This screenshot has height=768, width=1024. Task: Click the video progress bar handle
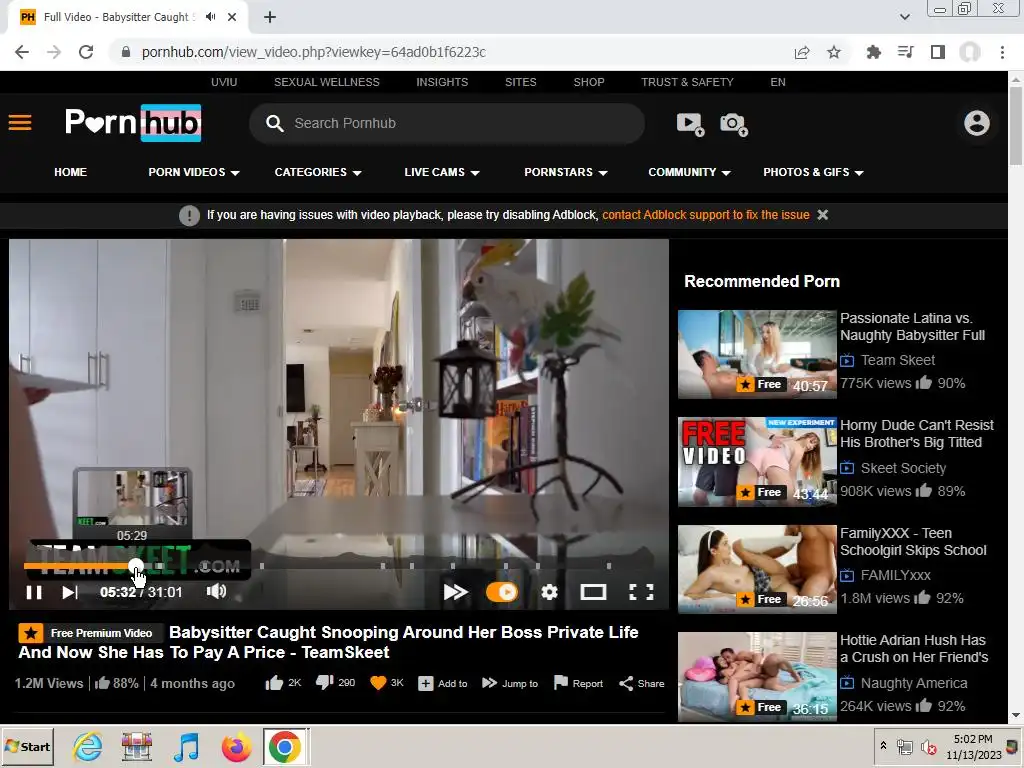tap(135, 566)
